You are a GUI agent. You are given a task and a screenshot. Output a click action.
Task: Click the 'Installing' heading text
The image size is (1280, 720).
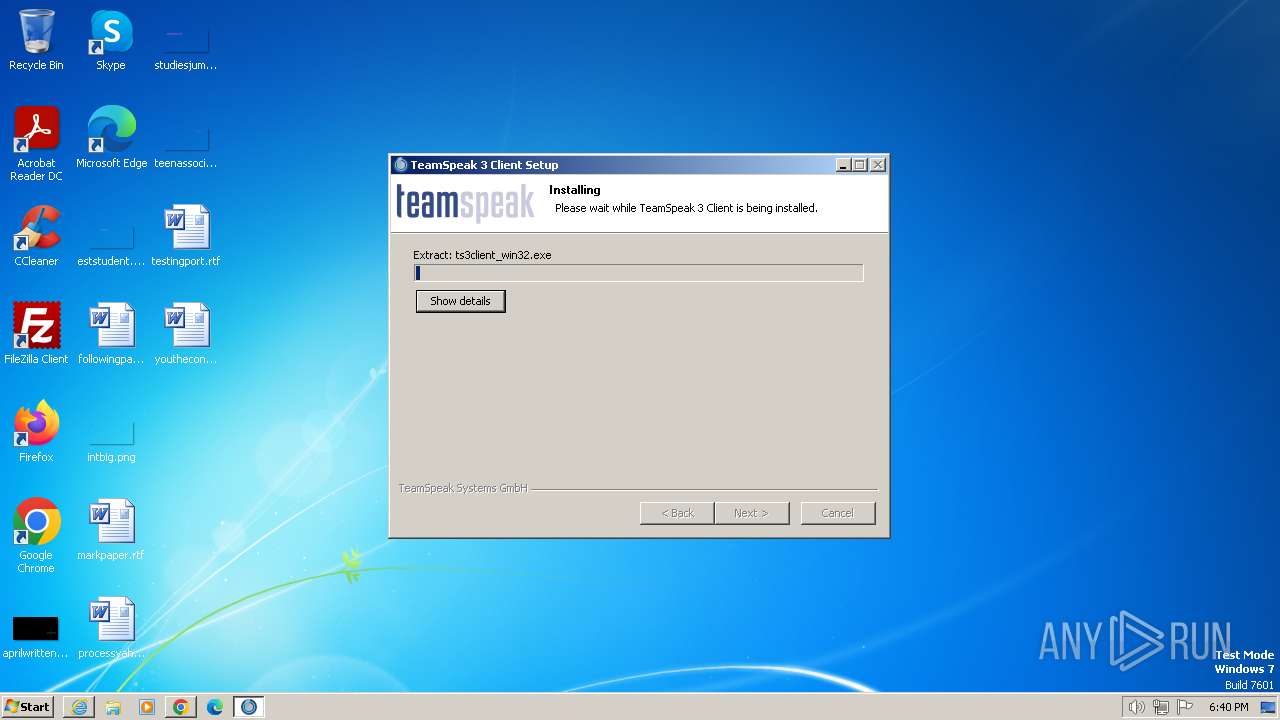pos(574,190)
